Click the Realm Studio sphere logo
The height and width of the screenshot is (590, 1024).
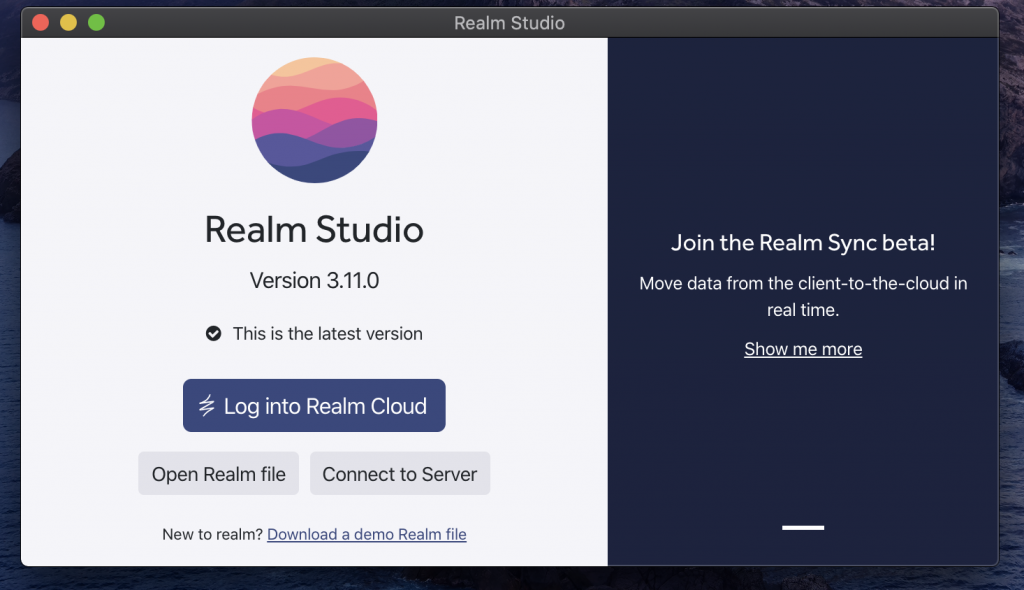(314, 120)
